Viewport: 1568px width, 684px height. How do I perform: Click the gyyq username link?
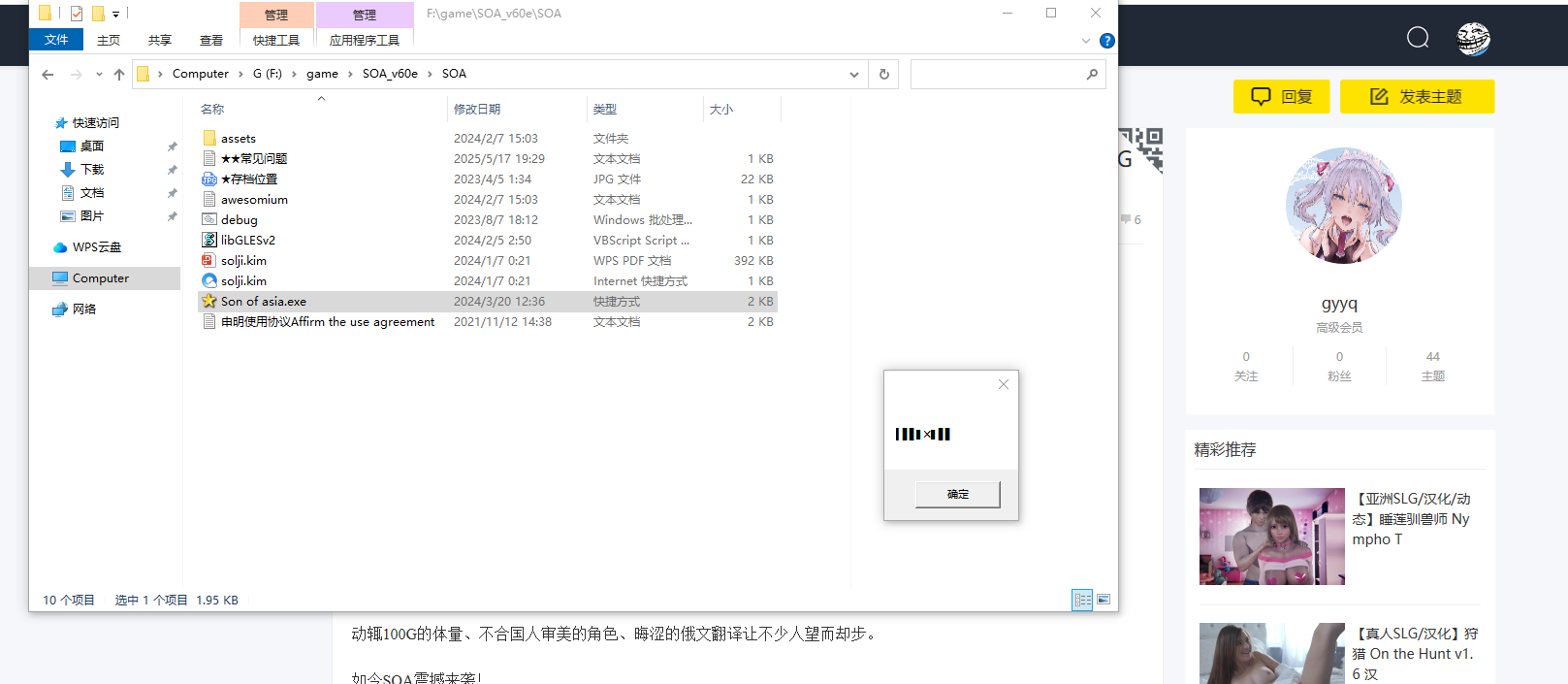[x=1339, y=304]
